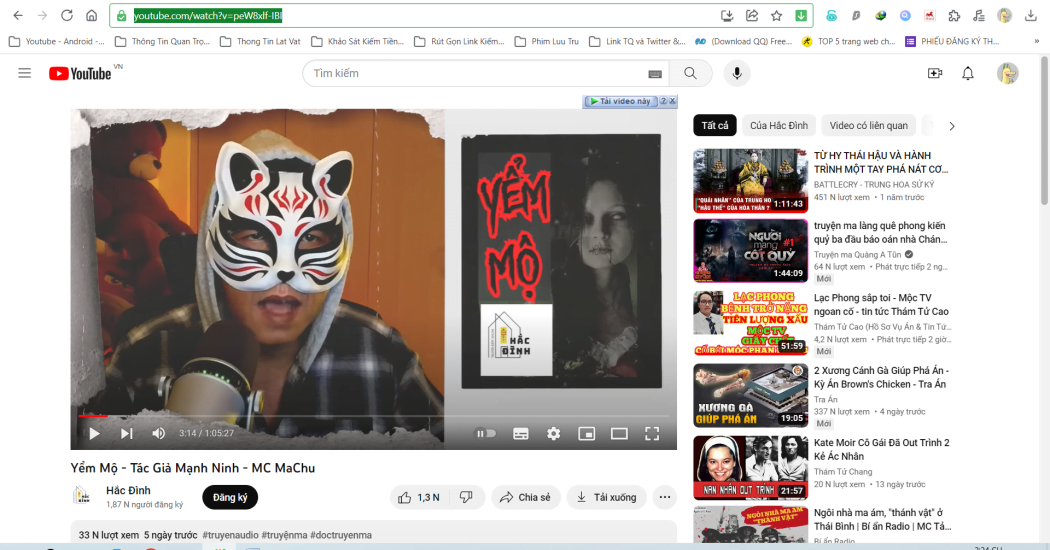Open Lạc Phong sập toi video title
1050x550 pixels.
(881, 305)
